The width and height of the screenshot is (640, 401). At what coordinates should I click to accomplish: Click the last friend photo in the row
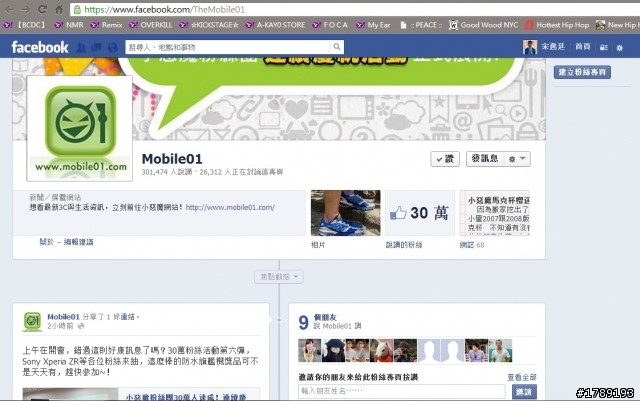pos(500,350)
